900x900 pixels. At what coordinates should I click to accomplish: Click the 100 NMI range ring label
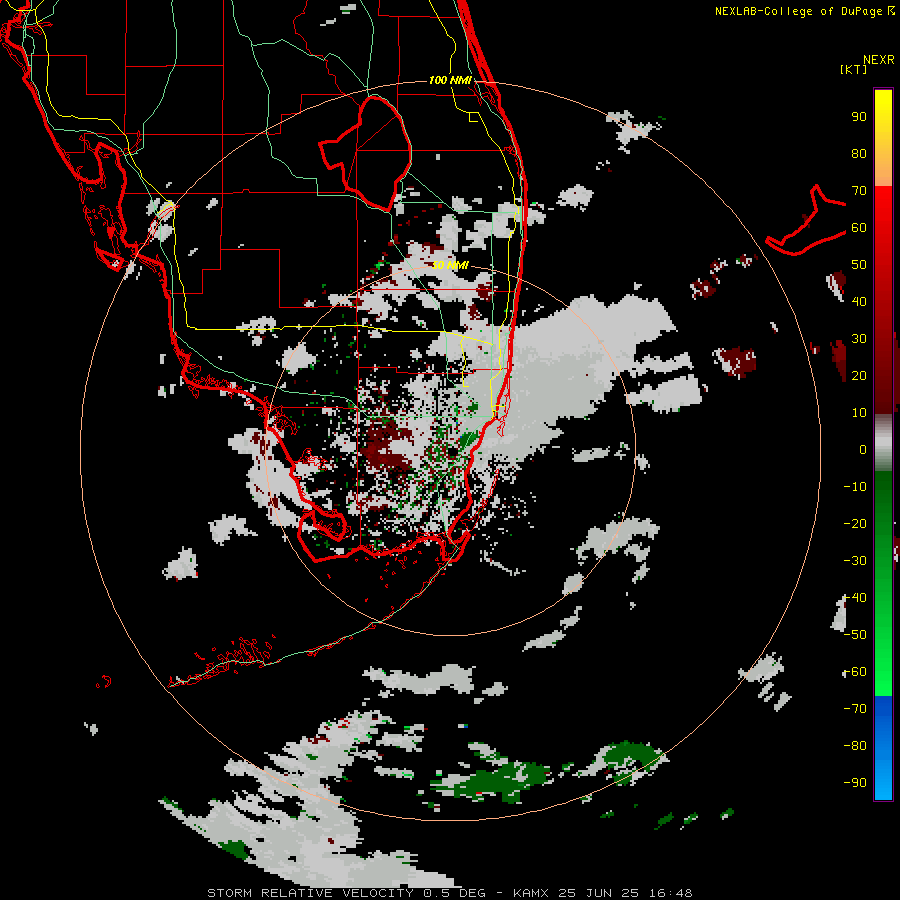click(x=451, y=80)
